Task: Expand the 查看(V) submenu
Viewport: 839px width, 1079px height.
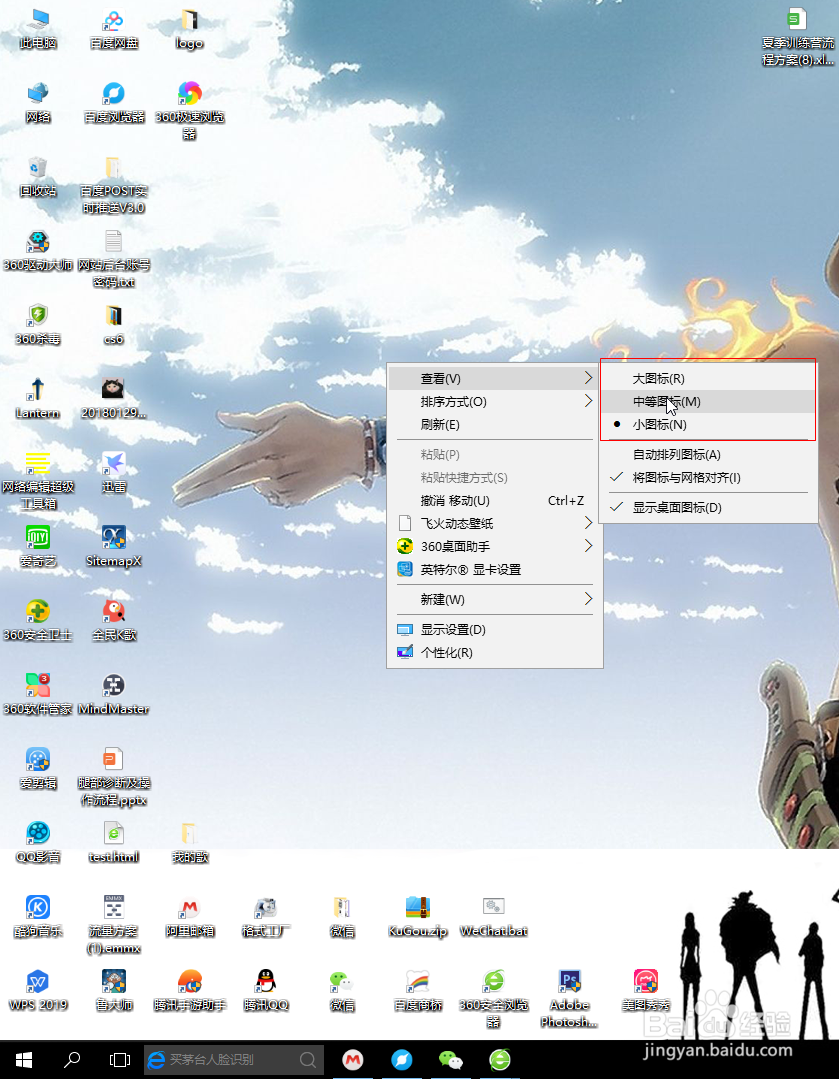Action: tap(495, 378)
